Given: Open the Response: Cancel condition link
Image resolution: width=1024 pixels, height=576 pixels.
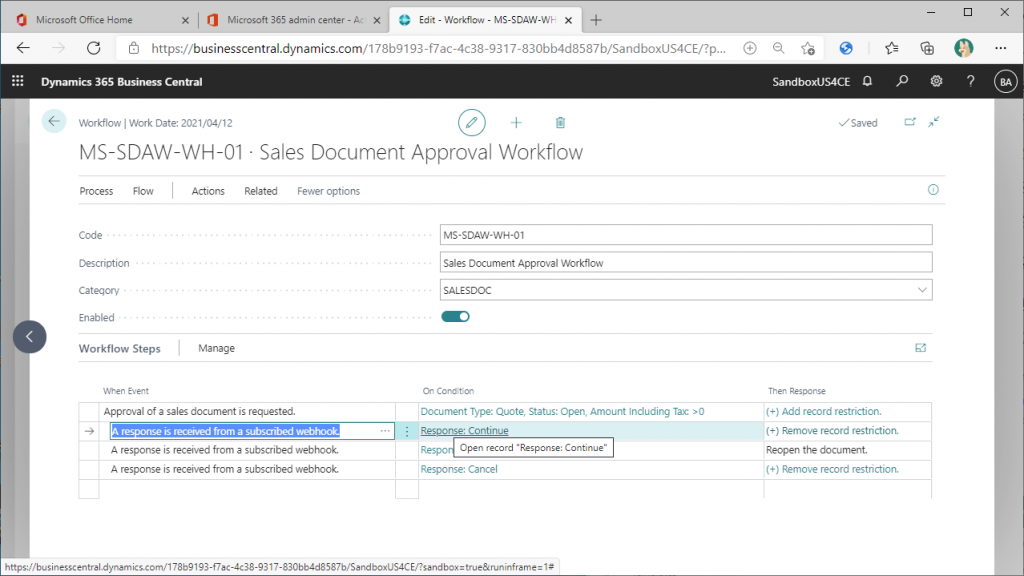Looking at the screenshot, I should 458,469.
